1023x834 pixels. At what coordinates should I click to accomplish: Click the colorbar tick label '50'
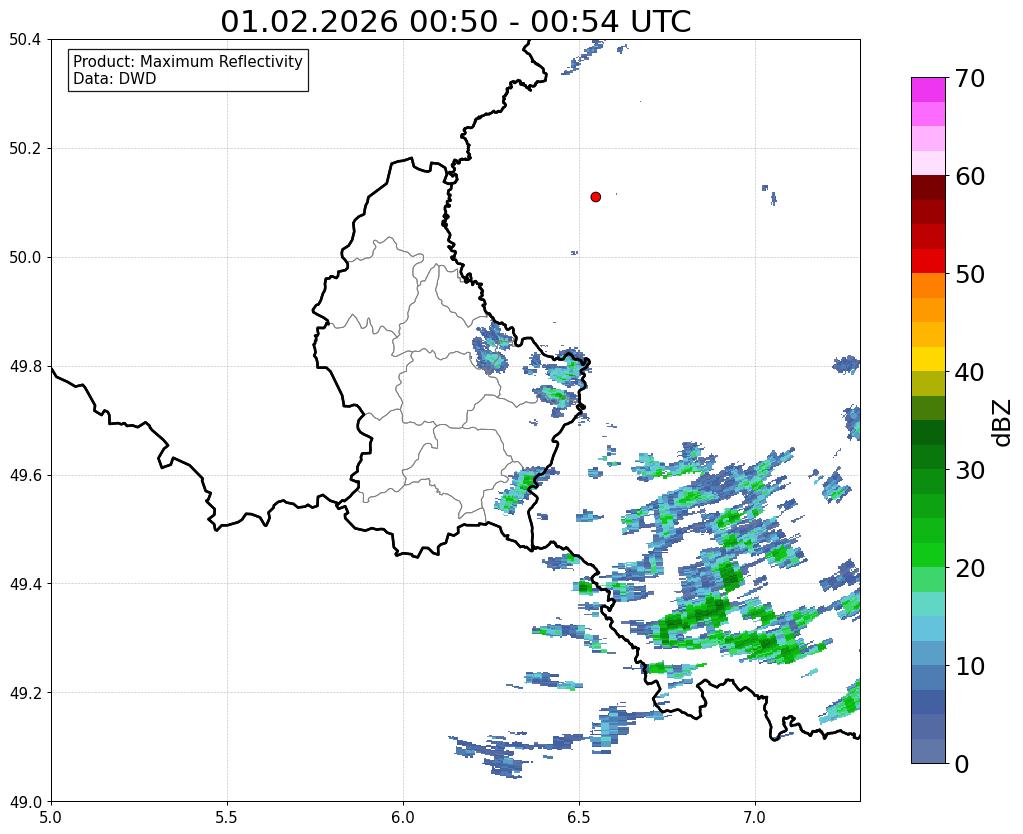pyautogui.click(x=969, y=274)
